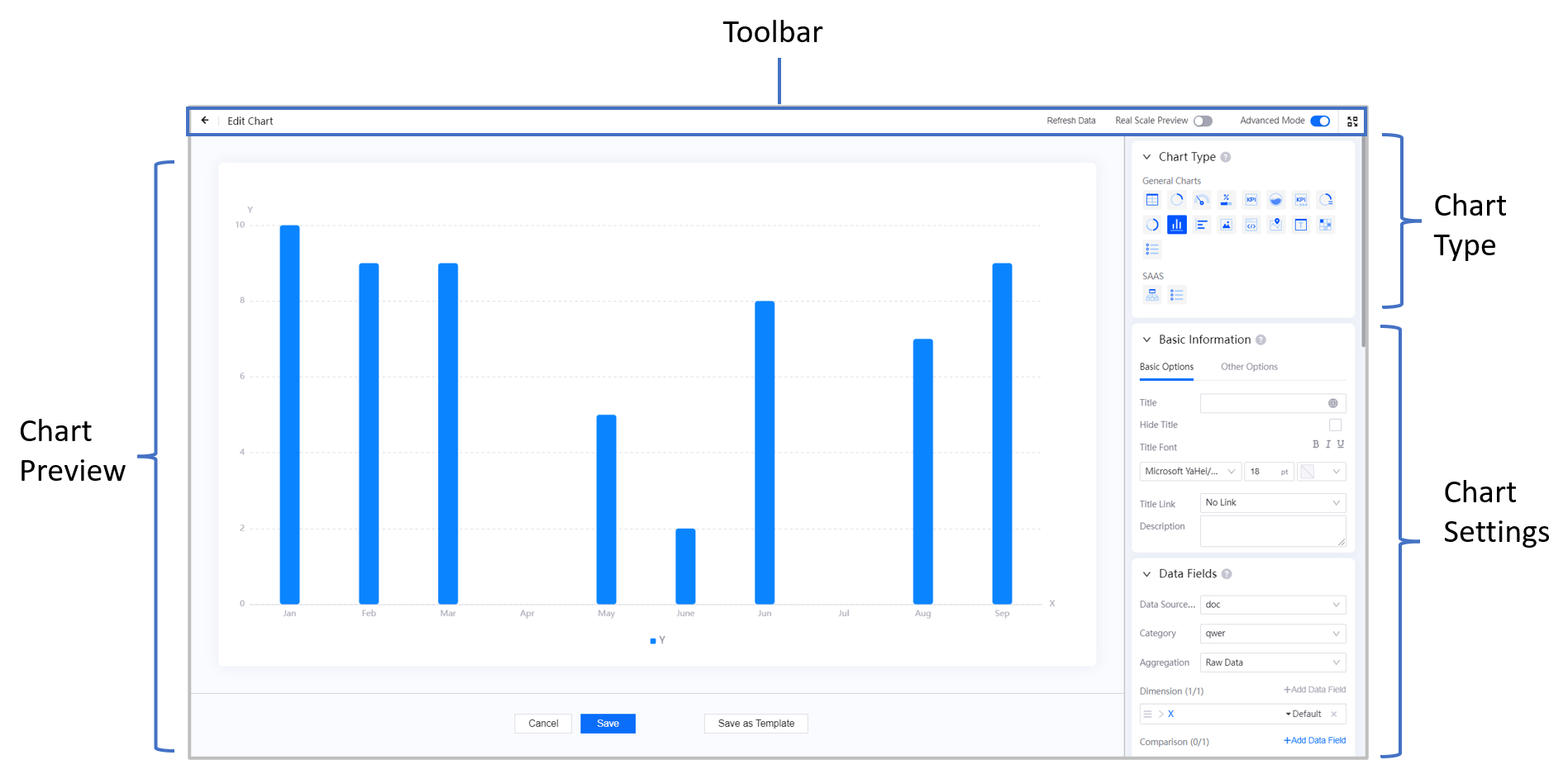Screen dimensions: 1568x779
Task: Open the title font color picker
Action: point(1321,472)
